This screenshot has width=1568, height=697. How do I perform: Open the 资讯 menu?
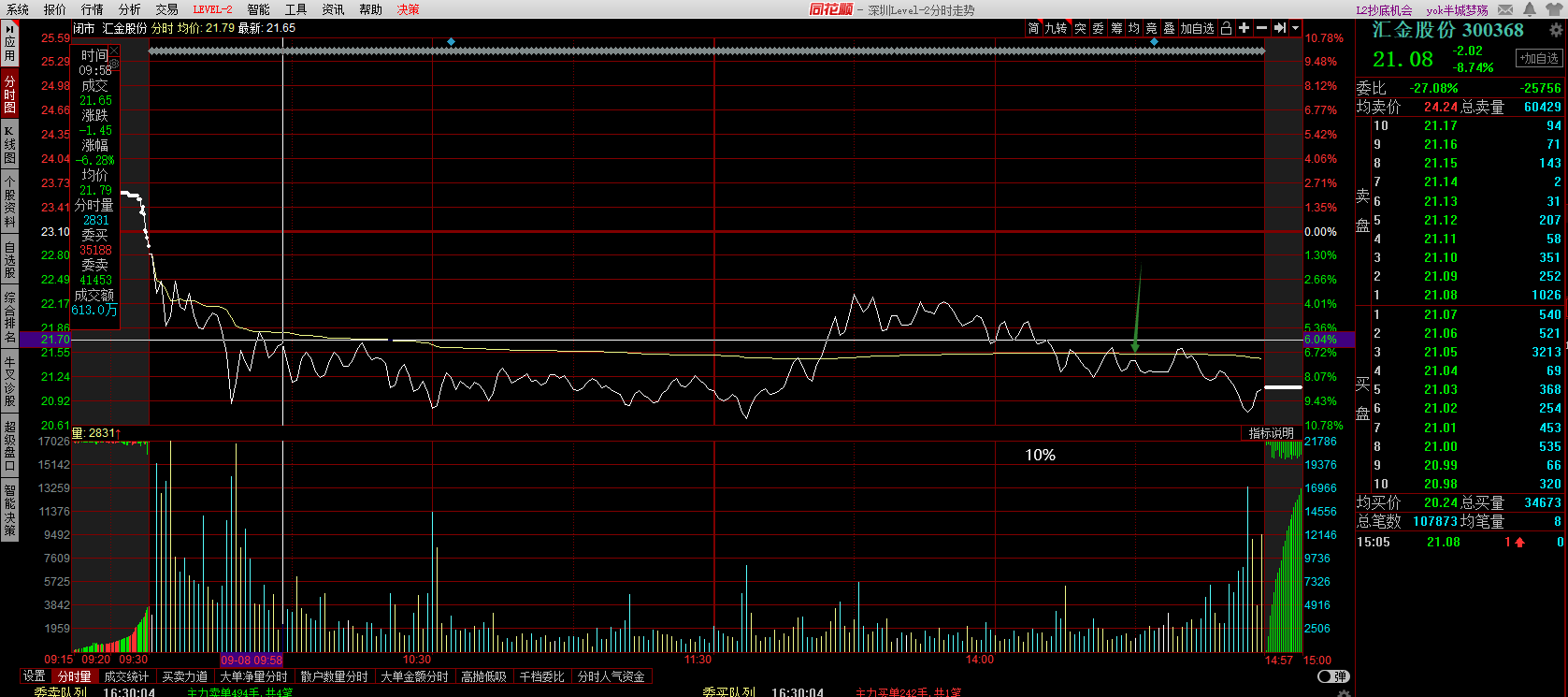[333, 9]
